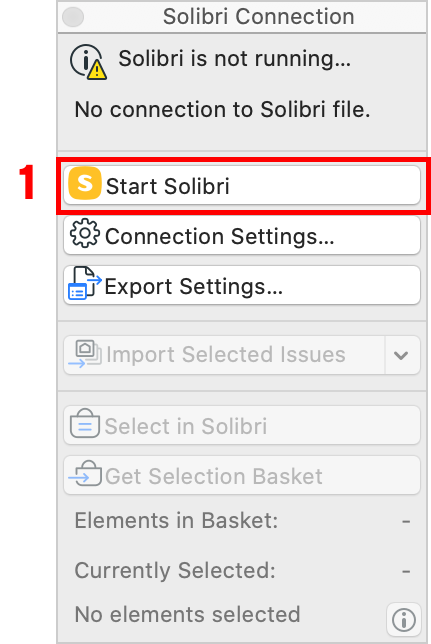This screenshot has width=431, height=644.
Task: Open Connection Settings… dialog
Action: click(x=219, y=237)
